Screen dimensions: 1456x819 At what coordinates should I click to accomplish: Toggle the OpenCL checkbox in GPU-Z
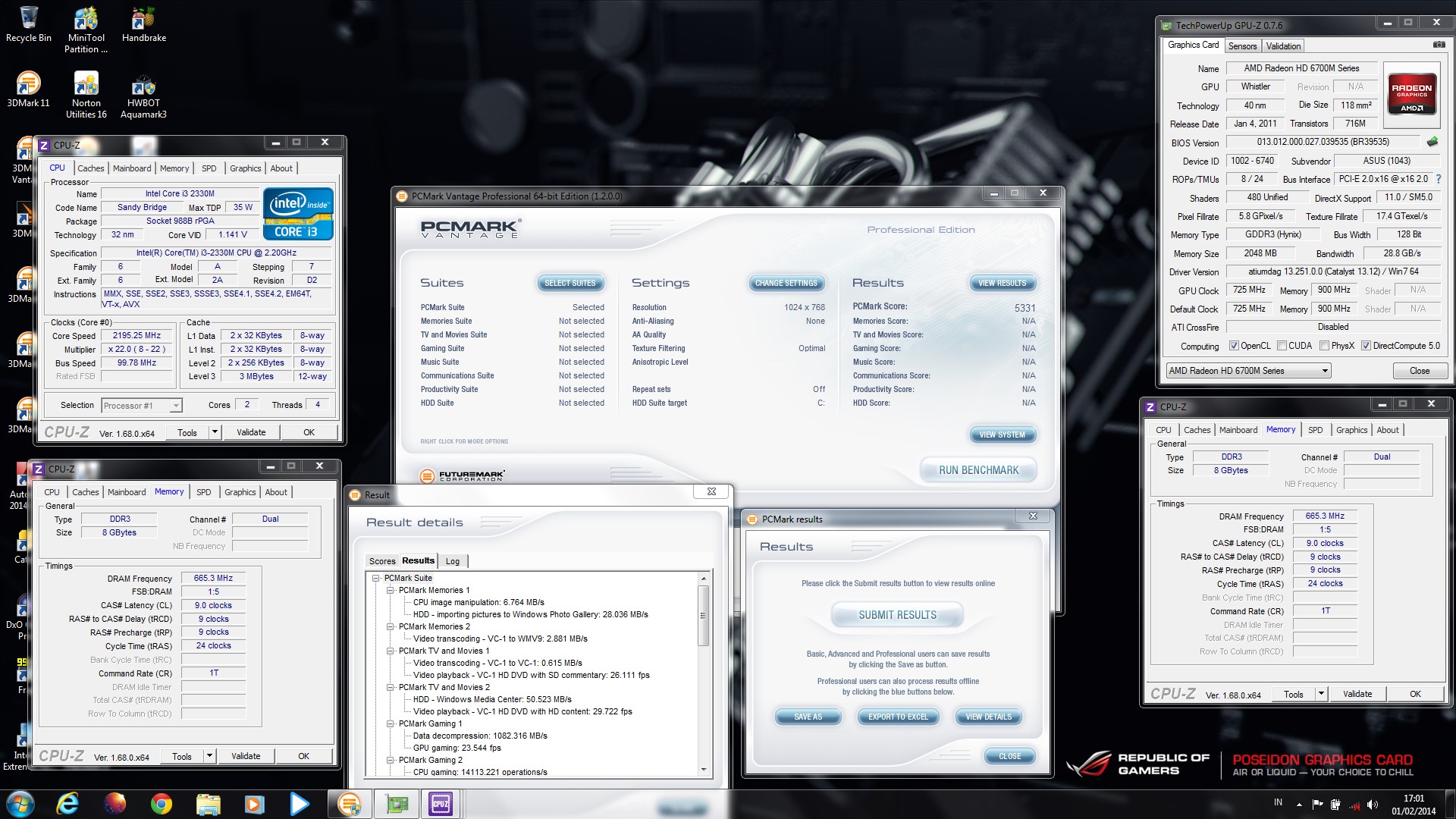click(1234, 346)
